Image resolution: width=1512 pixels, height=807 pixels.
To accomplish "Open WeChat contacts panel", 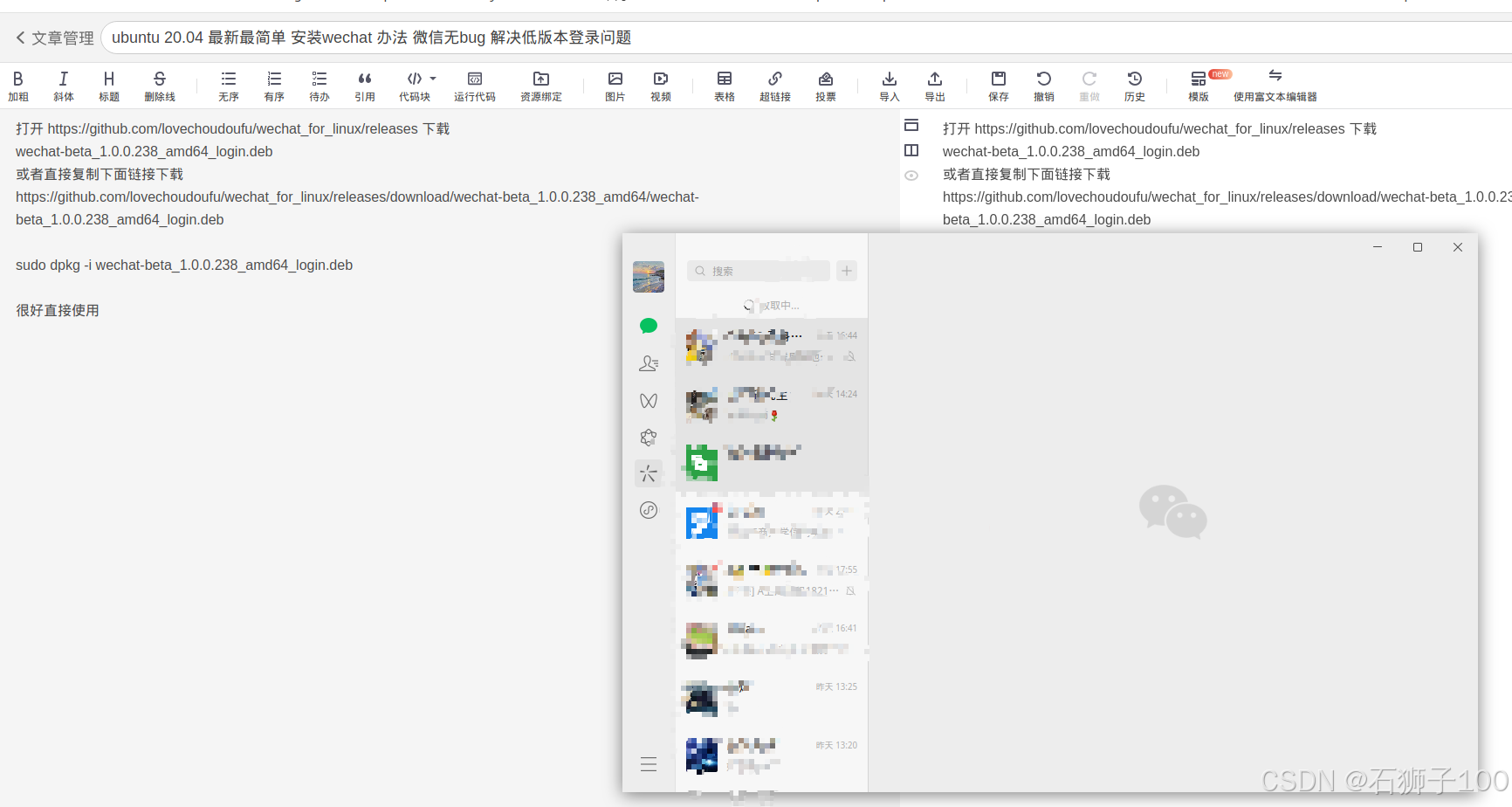I will click(649, 363).
